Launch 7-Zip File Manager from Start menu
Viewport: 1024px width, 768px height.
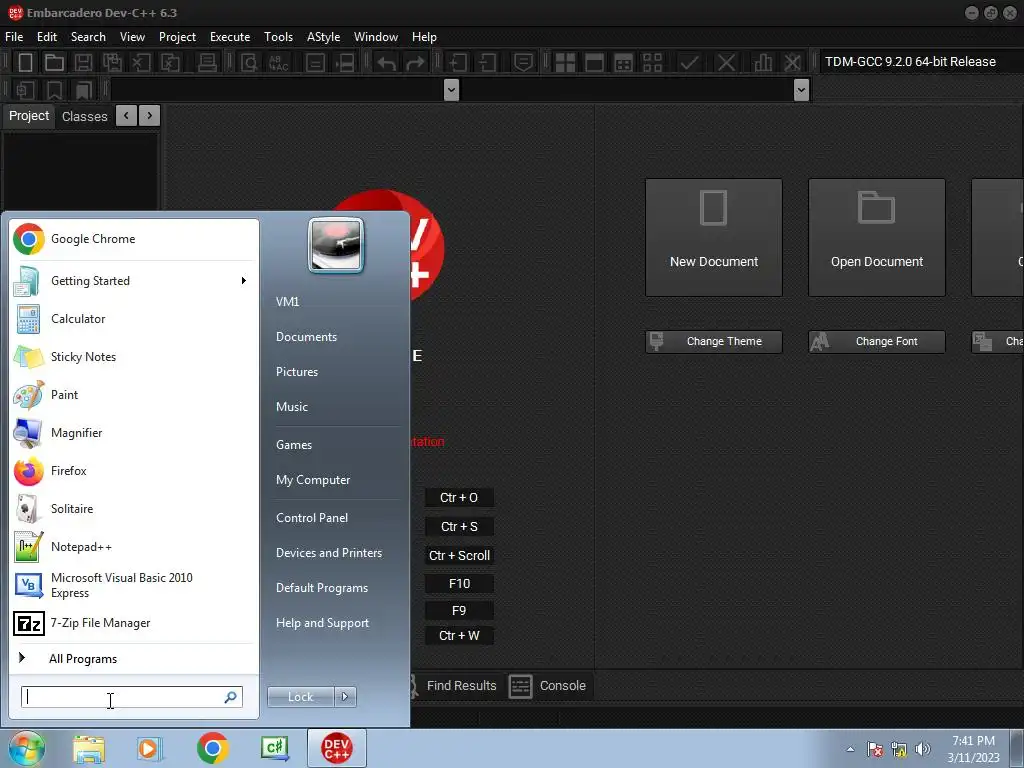click(x=134, y=623)
